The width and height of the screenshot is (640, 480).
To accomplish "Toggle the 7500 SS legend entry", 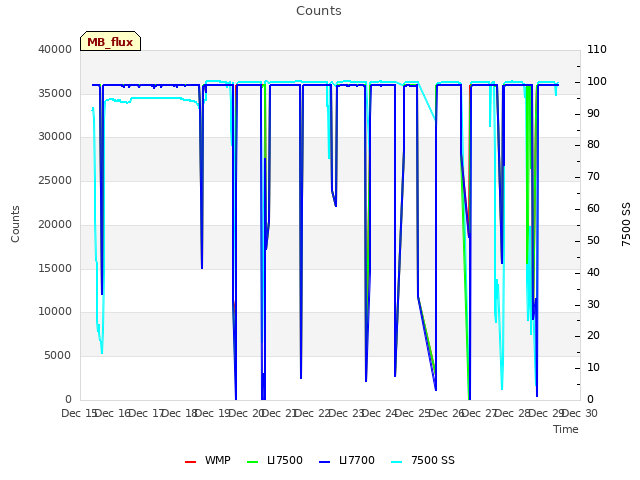I will (x=423, y=460).
